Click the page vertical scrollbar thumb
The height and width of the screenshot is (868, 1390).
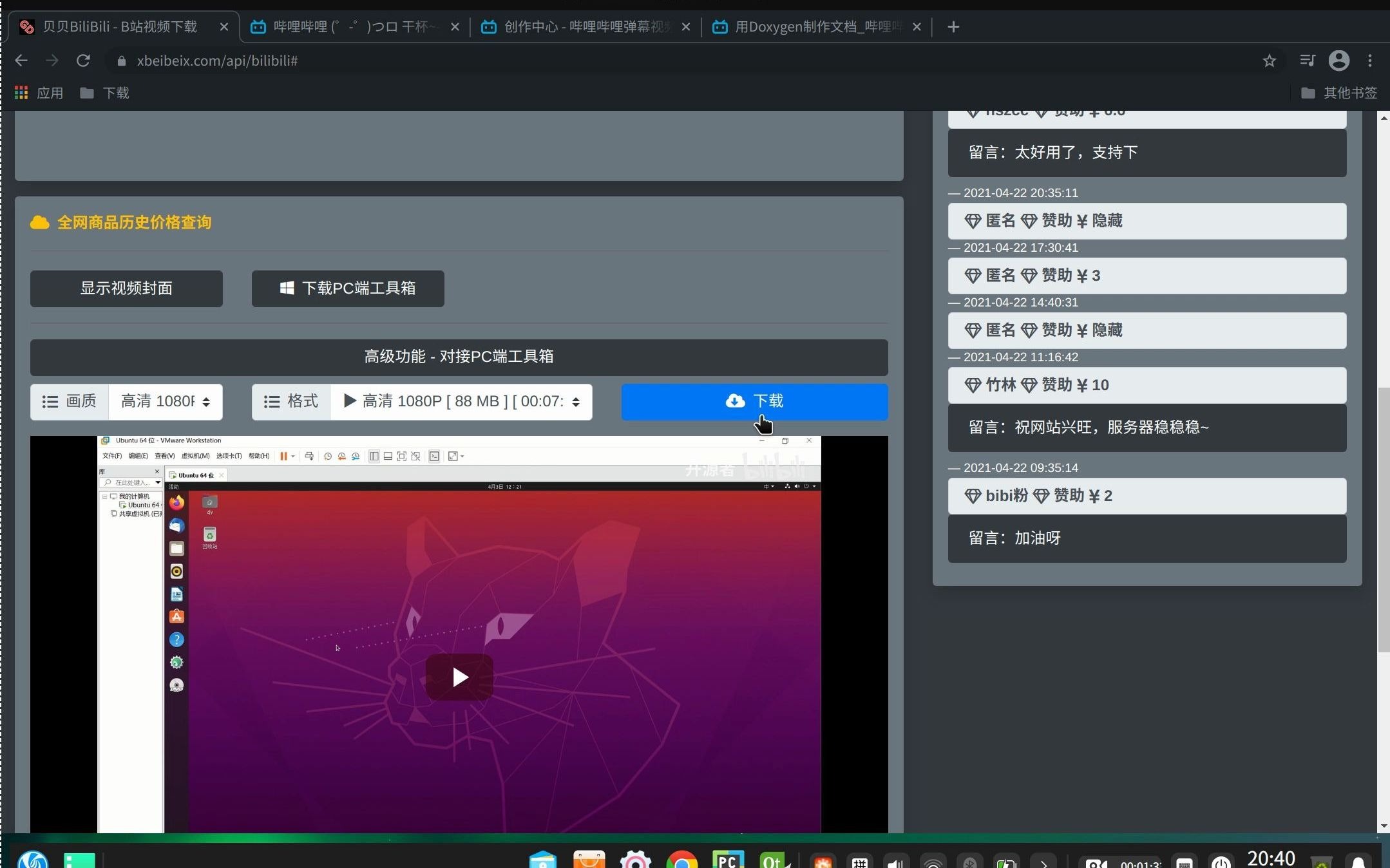[1384, 519]
